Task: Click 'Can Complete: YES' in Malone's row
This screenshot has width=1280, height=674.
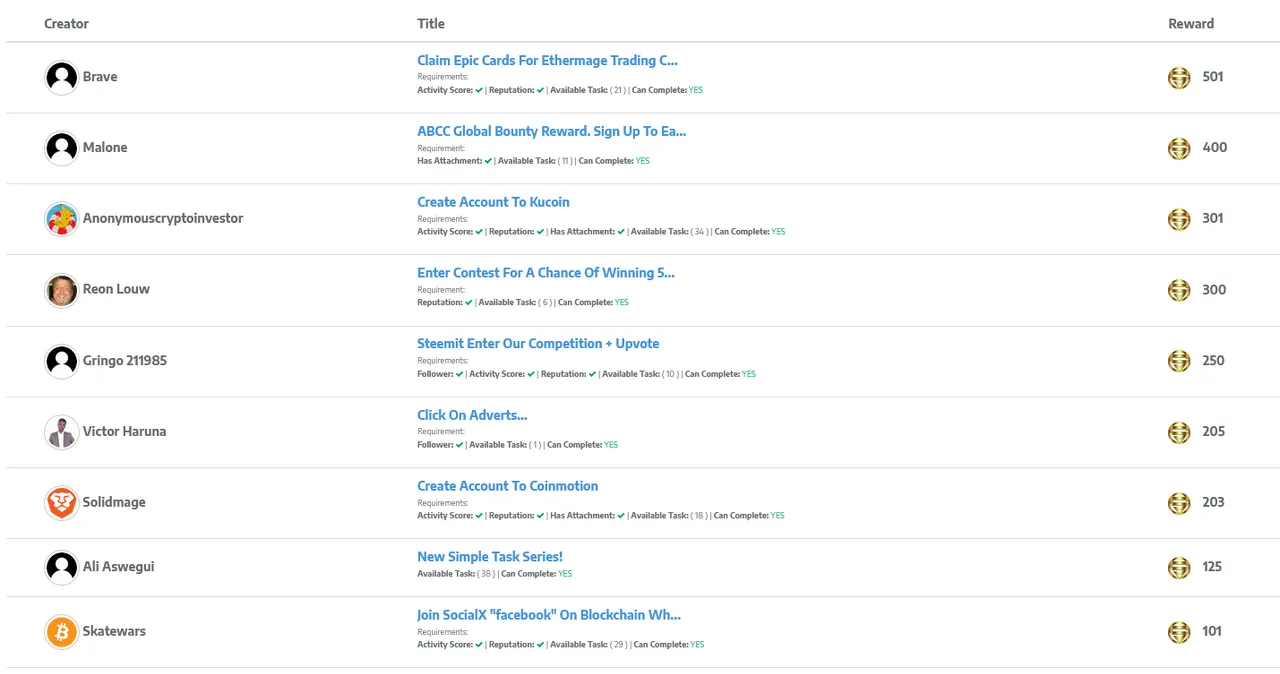Action: pyautogui.click(x=614, y=161)
